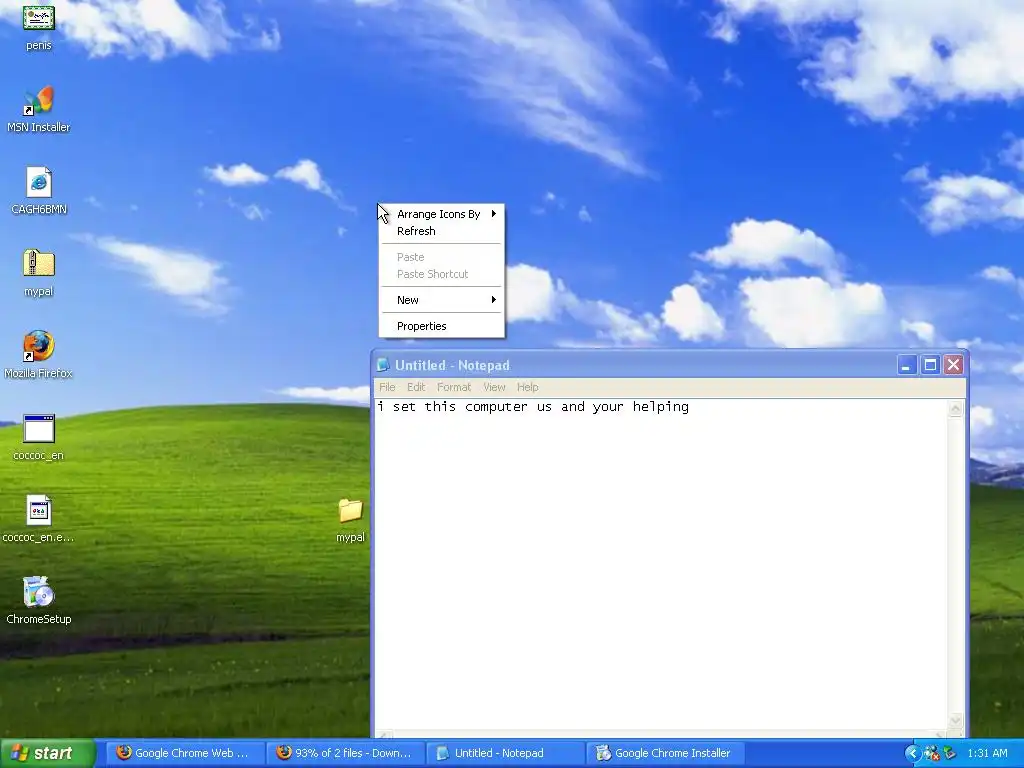Switch to Google Chrome Installer taskbar button
1024x768 pixels.
(x=666, y=753)
